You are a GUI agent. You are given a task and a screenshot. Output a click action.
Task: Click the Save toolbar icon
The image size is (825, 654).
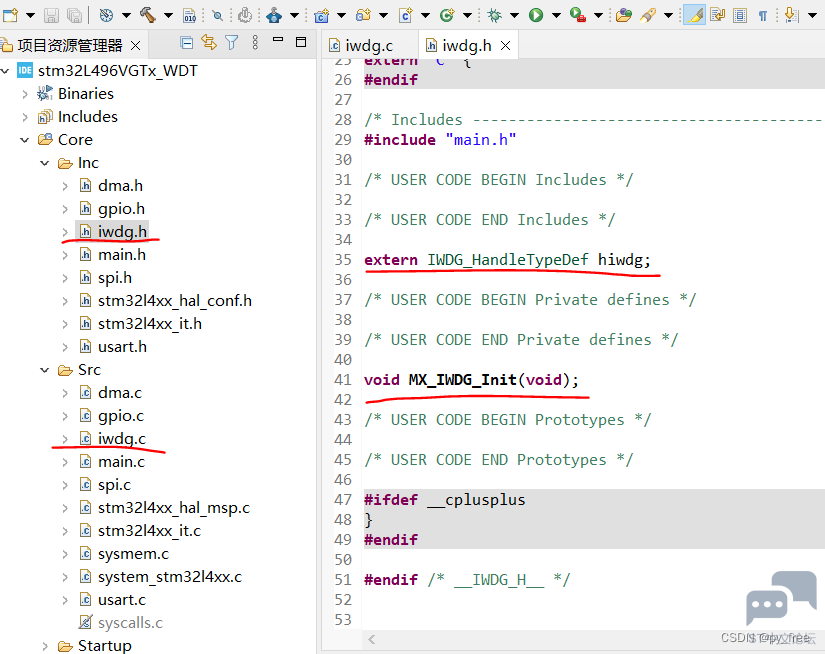(51, 15)
